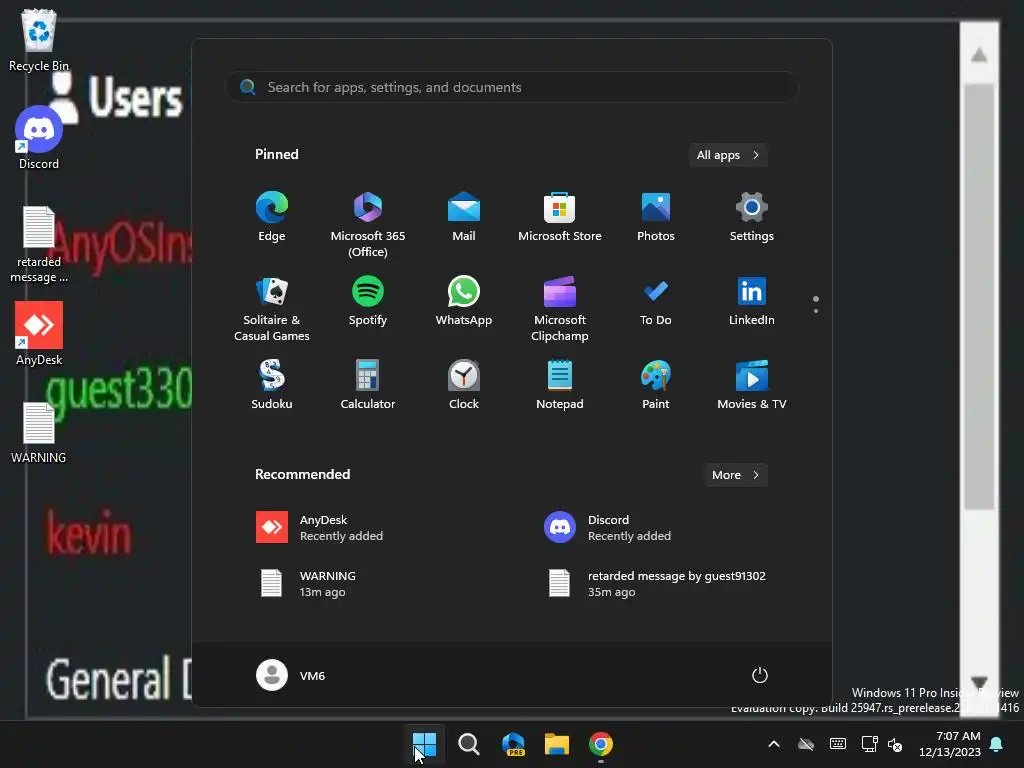Open network status tray icon
Image resolution: width=1024 pixels, height=768 pixels.
click(x=869, y=744)
